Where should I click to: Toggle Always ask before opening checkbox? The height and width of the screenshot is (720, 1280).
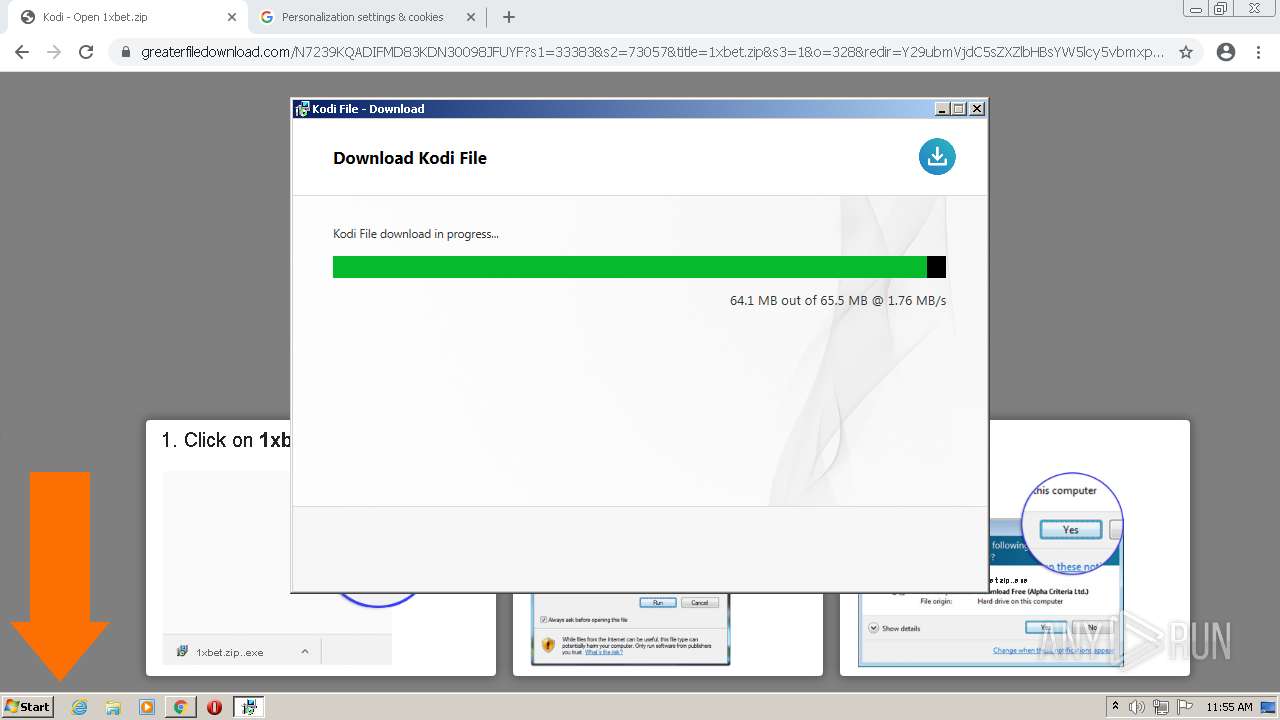tap(543, 620)
